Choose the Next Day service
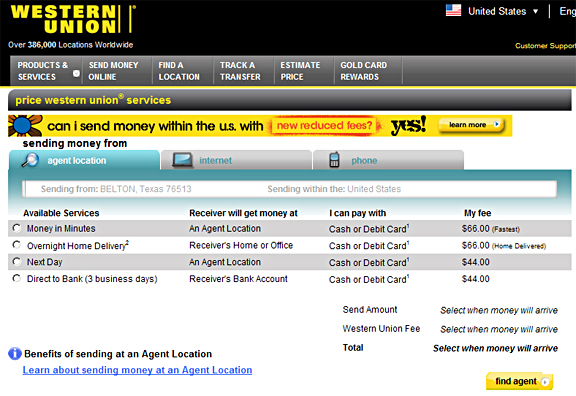The width and height of the screenshot is (576, 396). (x=17, y=262)
